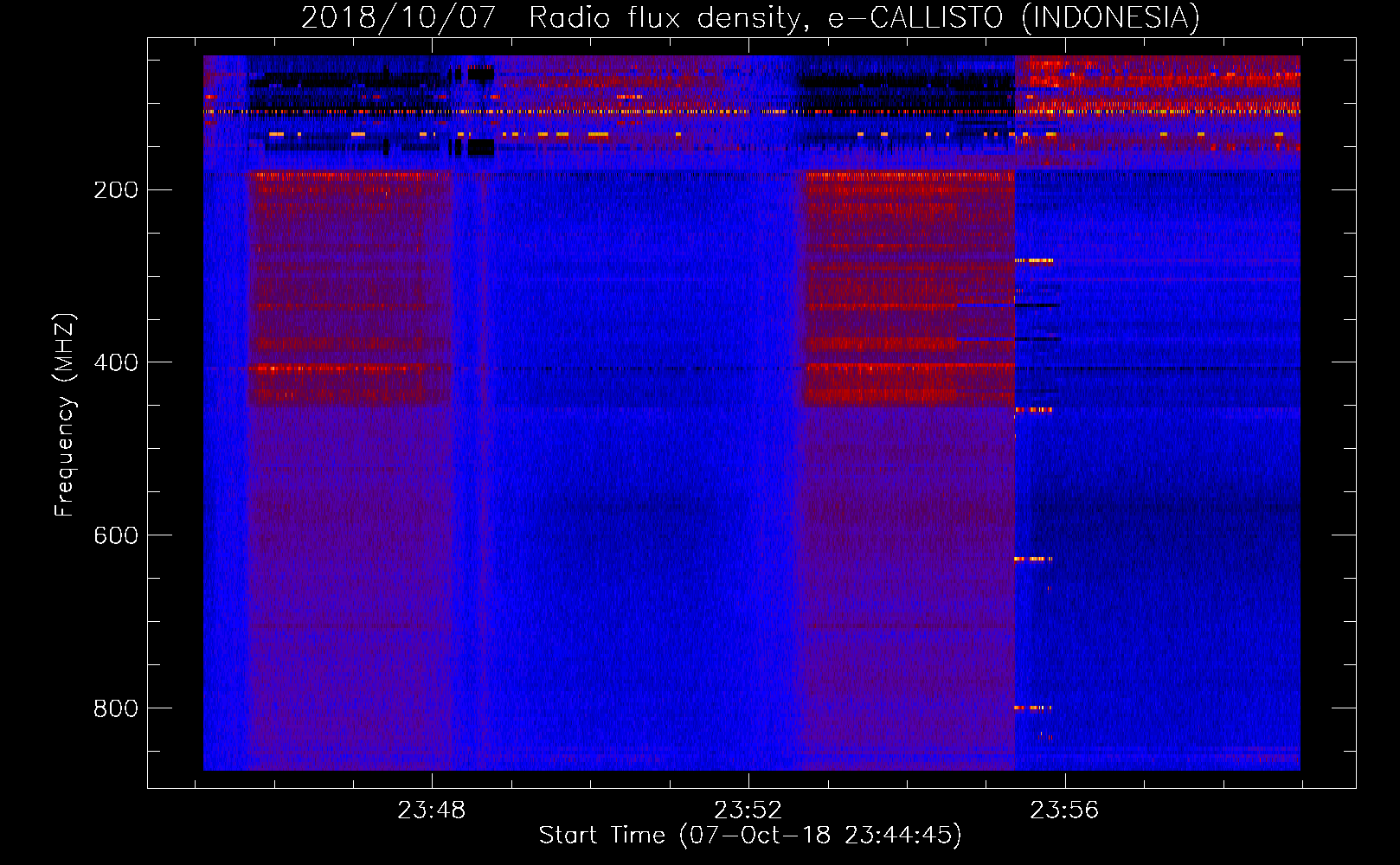Click the '23:52' time tick label
The height and width of the screenshot is (865, 1400).
(x=748, y=811)
